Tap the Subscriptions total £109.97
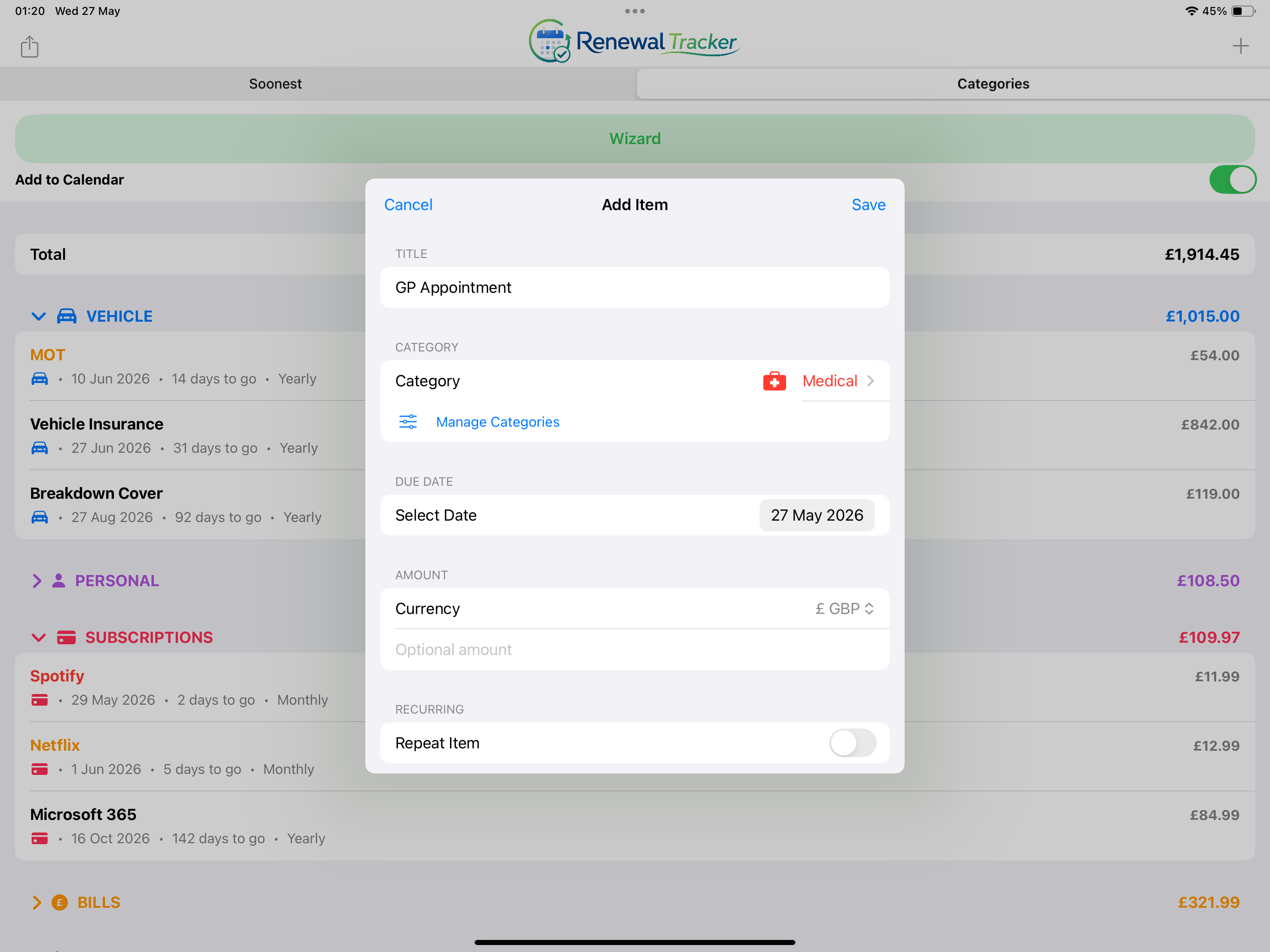The image size is (1270, 952). tap(1209, 637)
